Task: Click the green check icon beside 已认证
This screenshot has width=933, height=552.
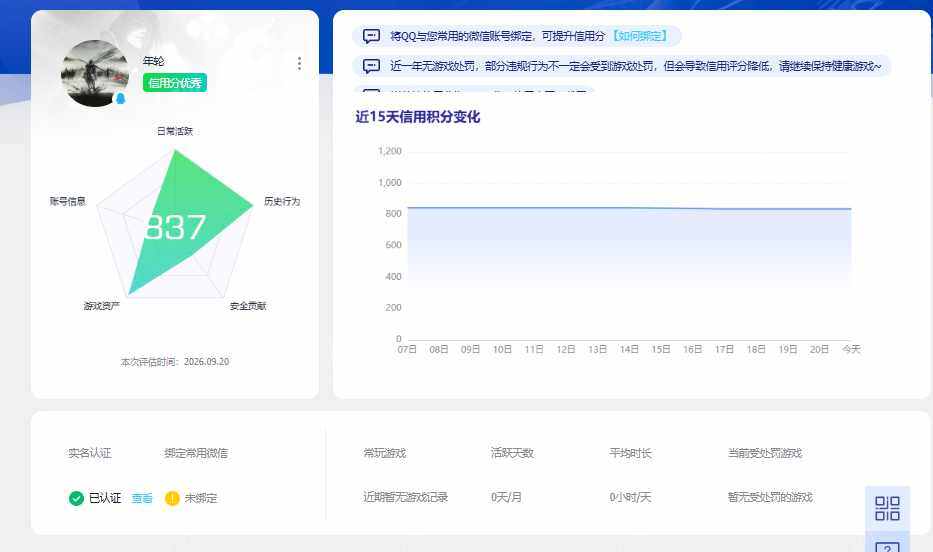Action: point(76,498)
